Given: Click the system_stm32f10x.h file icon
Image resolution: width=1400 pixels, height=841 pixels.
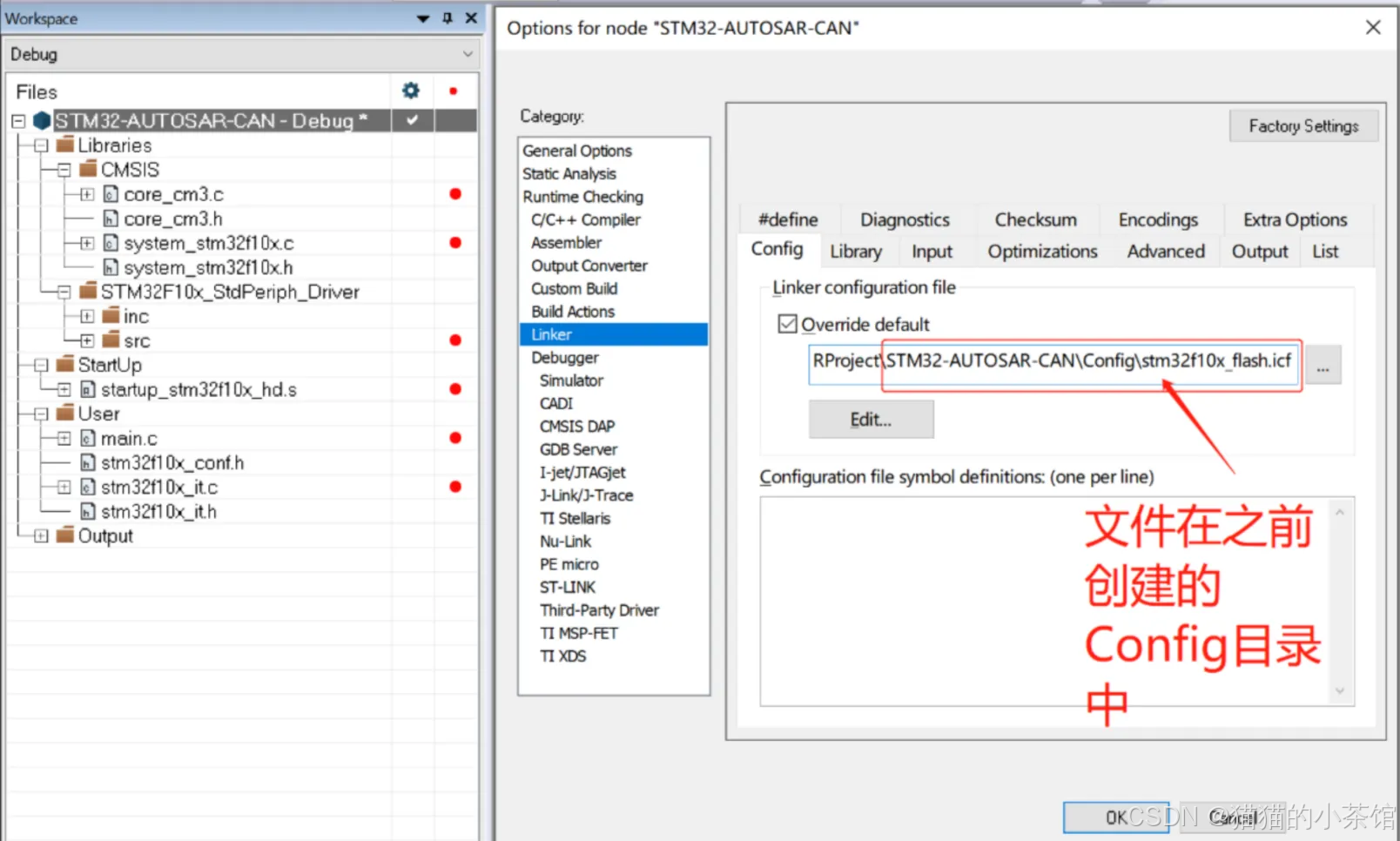Looking at the screenshot, I should [111, 266].
